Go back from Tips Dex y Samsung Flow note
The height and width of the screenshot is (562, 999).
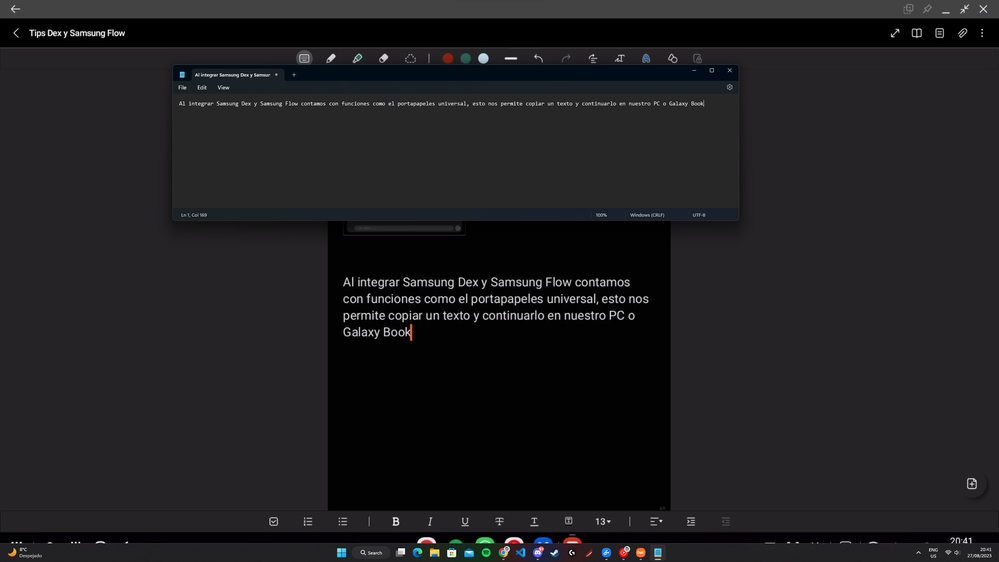coord(16,33)
